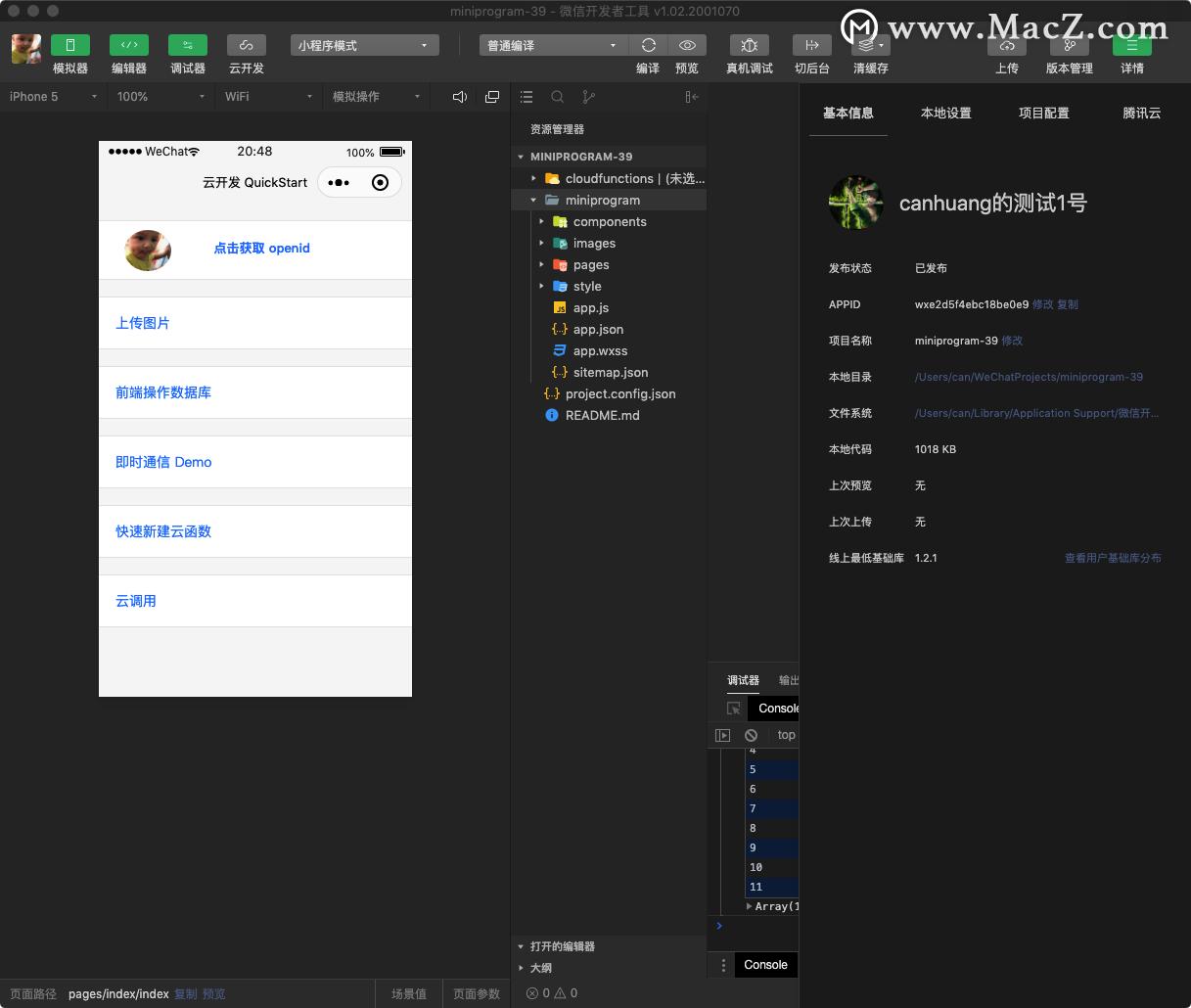This screenshot has height=1008, width=1191.
Task: Switch to the 腾讯云 tab
Action: pos(1142,113)
